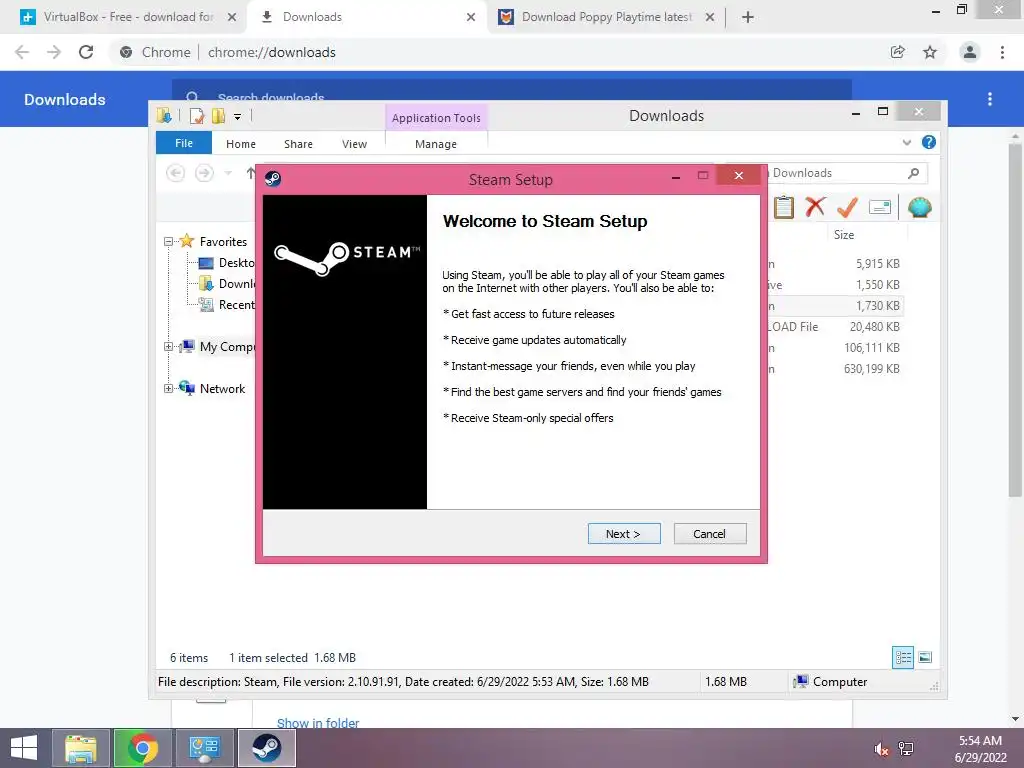This screenshot has height=768, width=1024.
Task: Select the file row sized 20,480 KB
Action: click(x=835, y=327)
